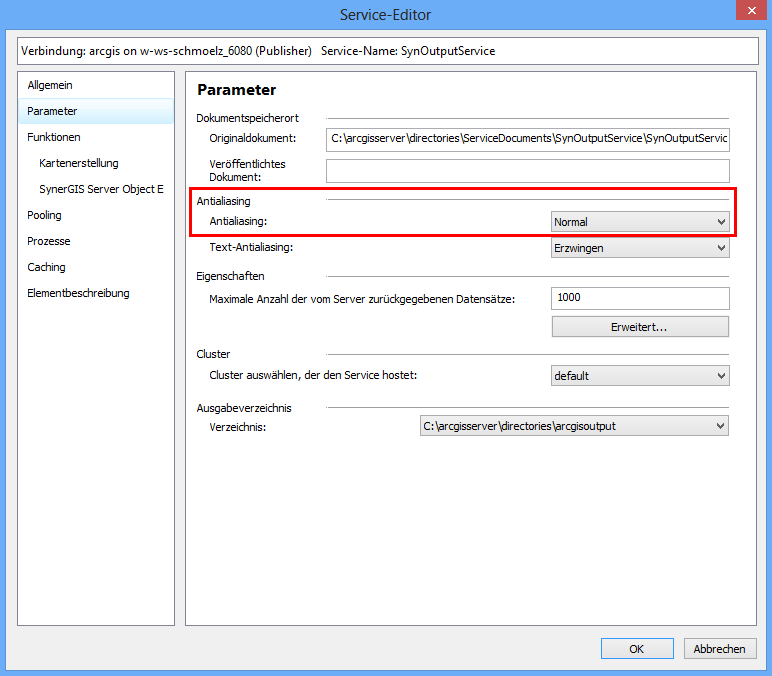
Task: Click the Ausgabeverzeichnis group label
Action: pos(244,408)
